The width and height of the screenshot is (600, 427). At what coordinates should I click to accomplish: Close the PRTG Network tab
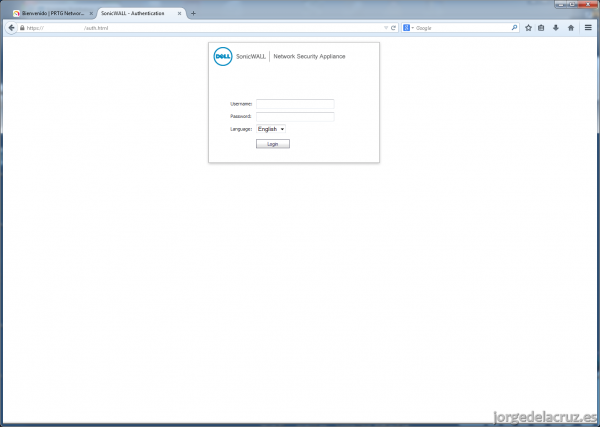(x=91, y=13)
